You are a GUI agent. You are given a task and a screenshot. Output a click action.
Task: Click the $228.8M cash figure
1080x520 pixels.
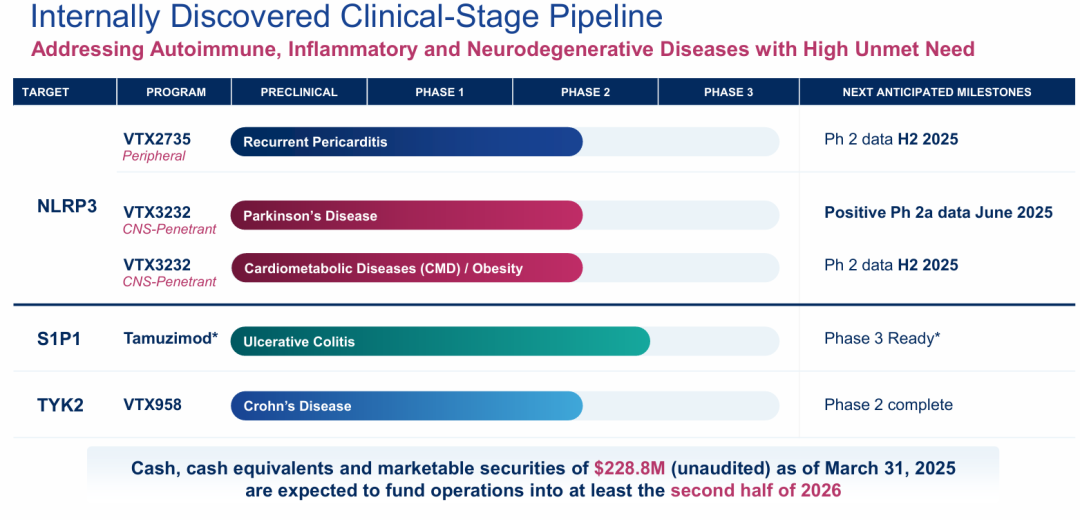click(629, 469)
